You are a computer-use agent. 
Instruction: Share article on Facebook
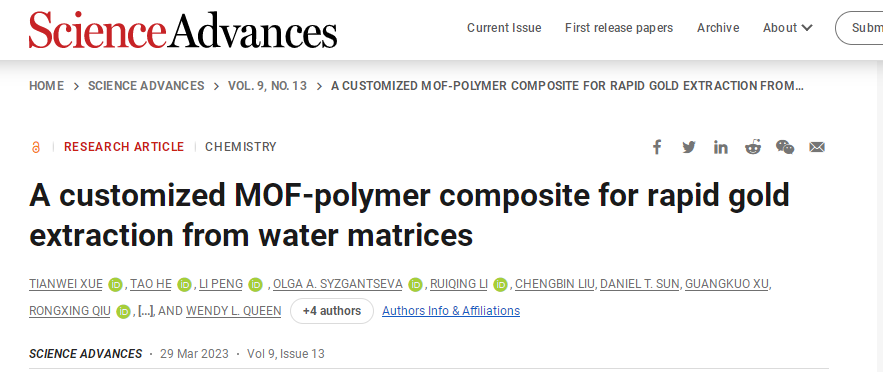coord(657,147)
